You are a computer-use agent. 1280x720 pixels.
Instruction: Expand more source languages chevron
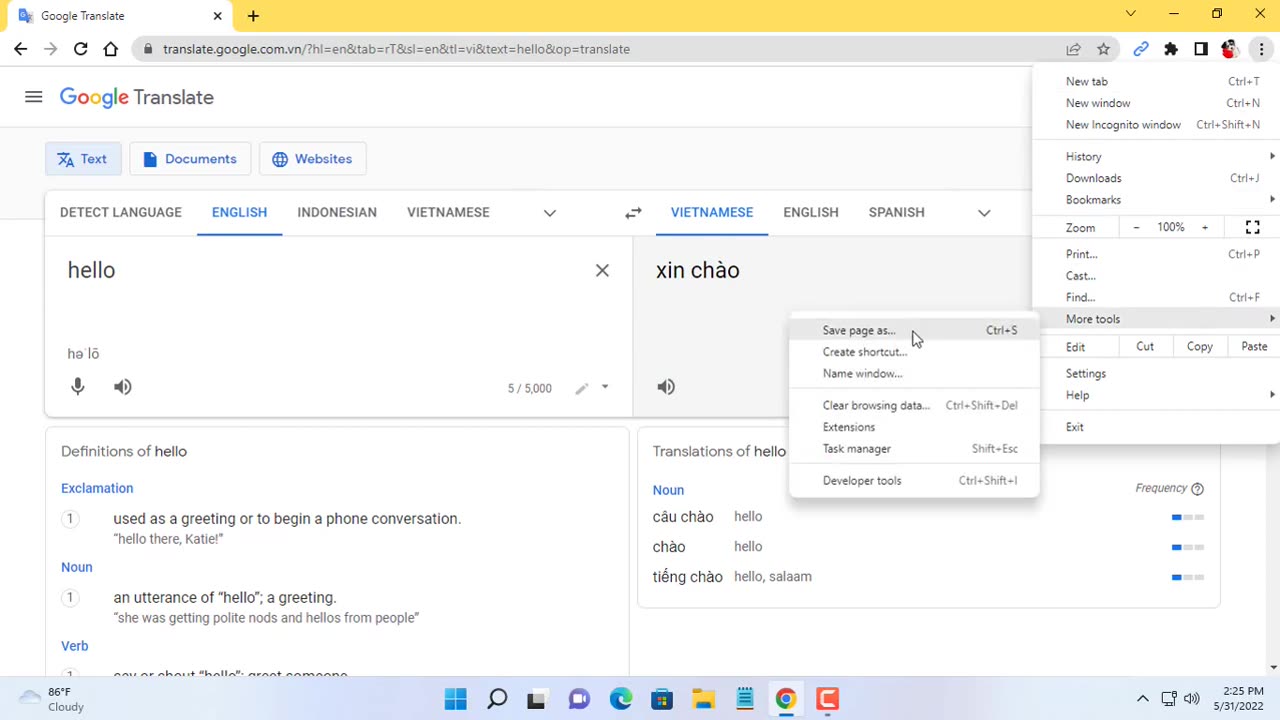550,213
